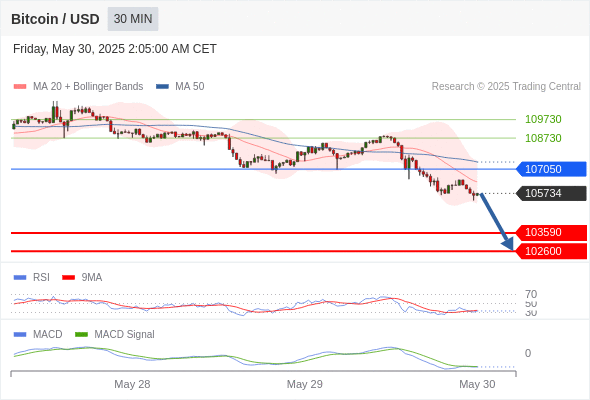Click the 'MA 20 + Bollinger Bands' legend label
Screen dimensions: 590x400
coord(88,87)
